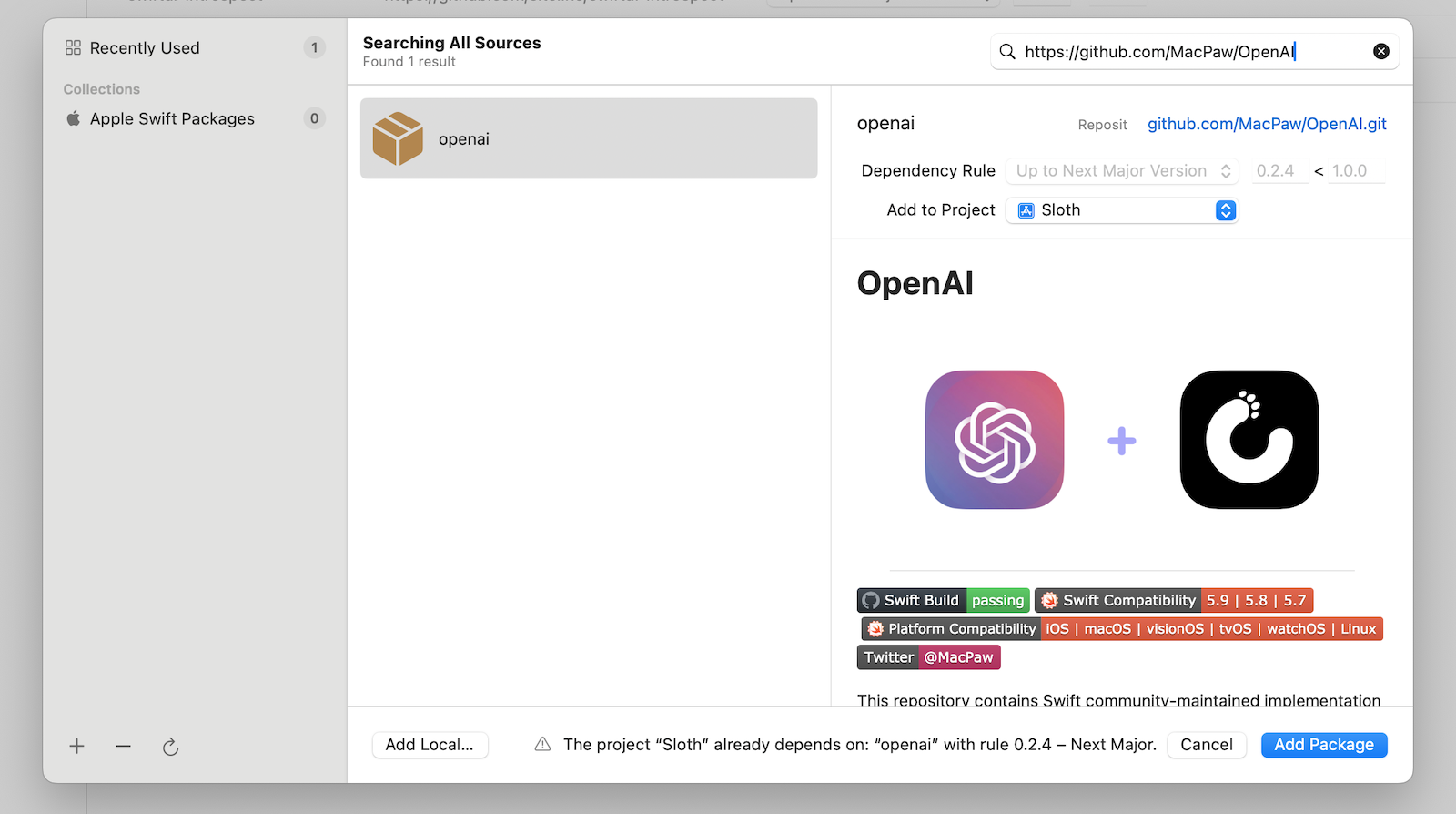The height and width of the screenshot is (814, 1456).
Task: Add a new package collection with plus
Action: (76, 747)
